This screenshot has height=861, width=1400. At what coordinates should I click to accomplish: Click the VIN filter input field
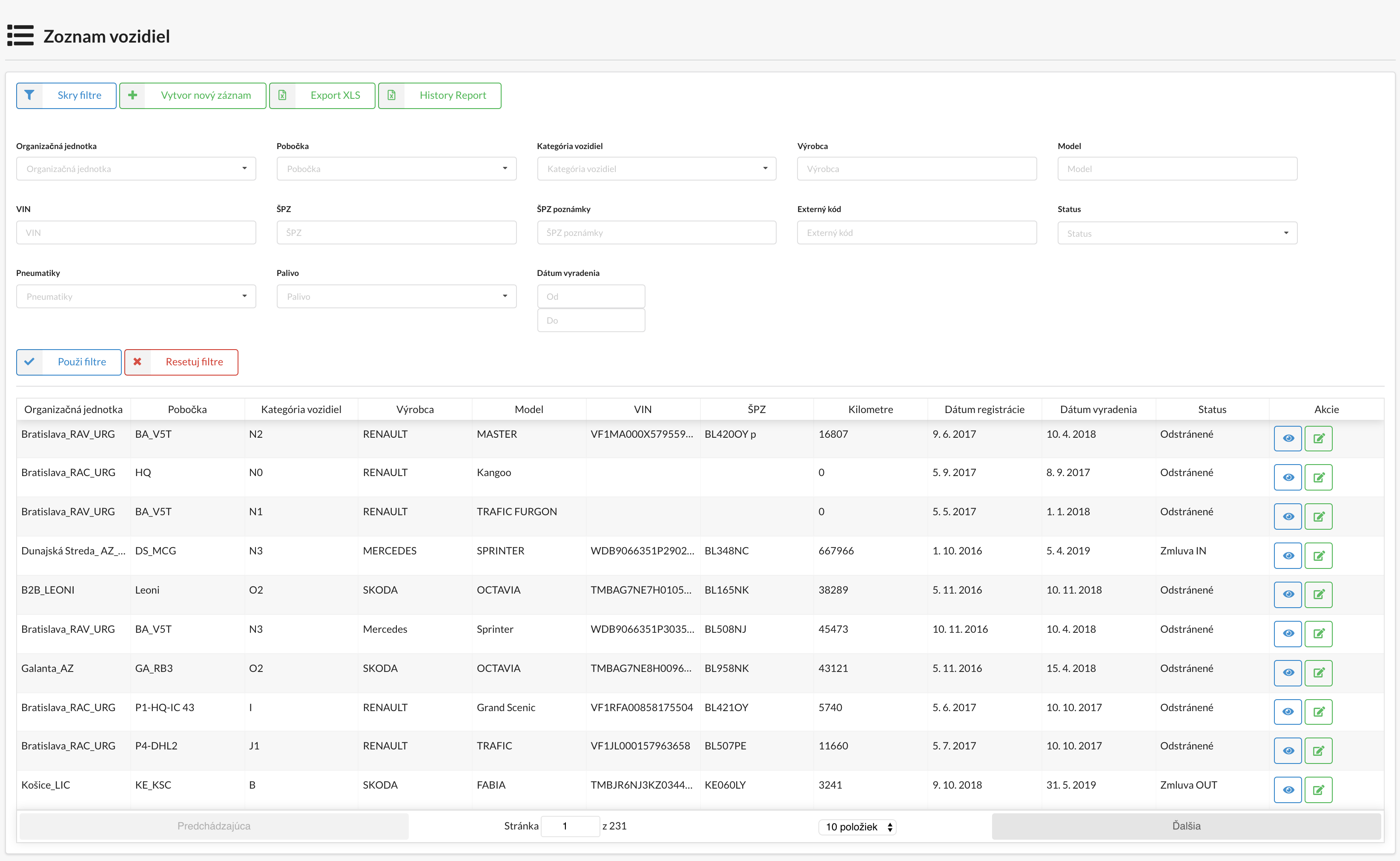pos(135,232)
